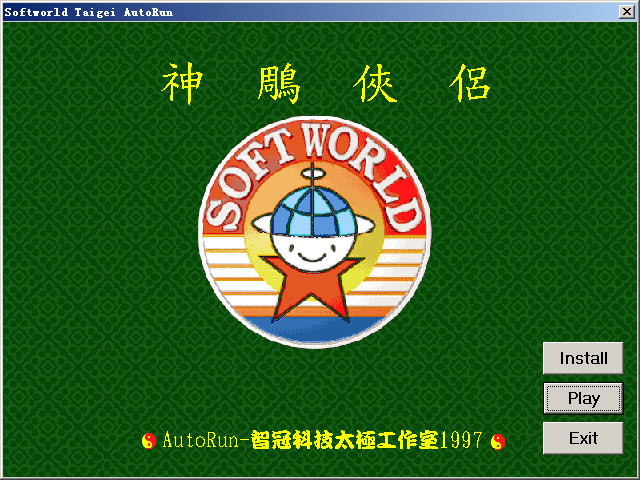Close the Softworld Taigei AutoRun window
Screen dimensions: 640x480
(627, 11)
